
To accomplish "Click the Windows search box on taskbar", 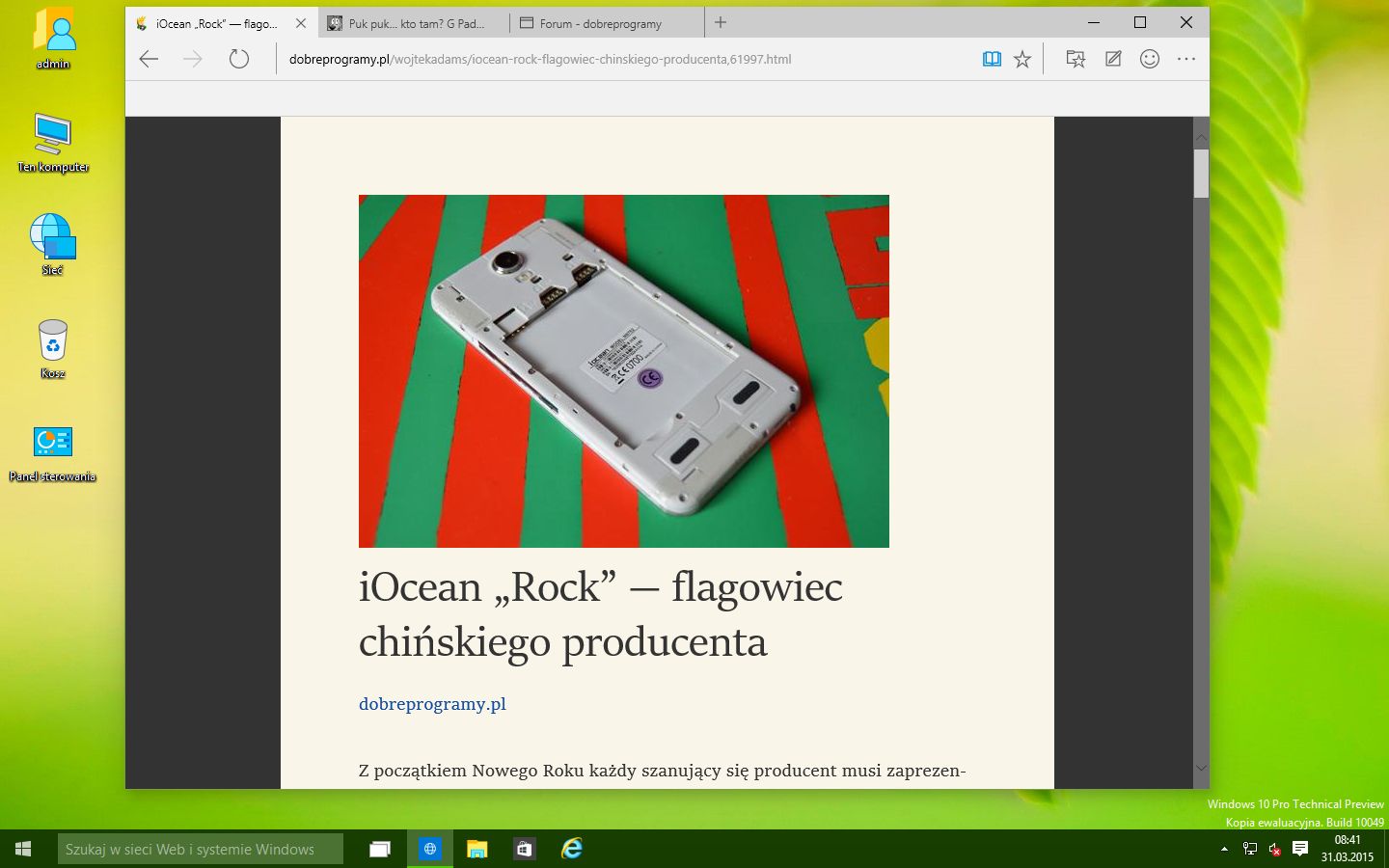I will pyautogui.click(x=200, y=849).
